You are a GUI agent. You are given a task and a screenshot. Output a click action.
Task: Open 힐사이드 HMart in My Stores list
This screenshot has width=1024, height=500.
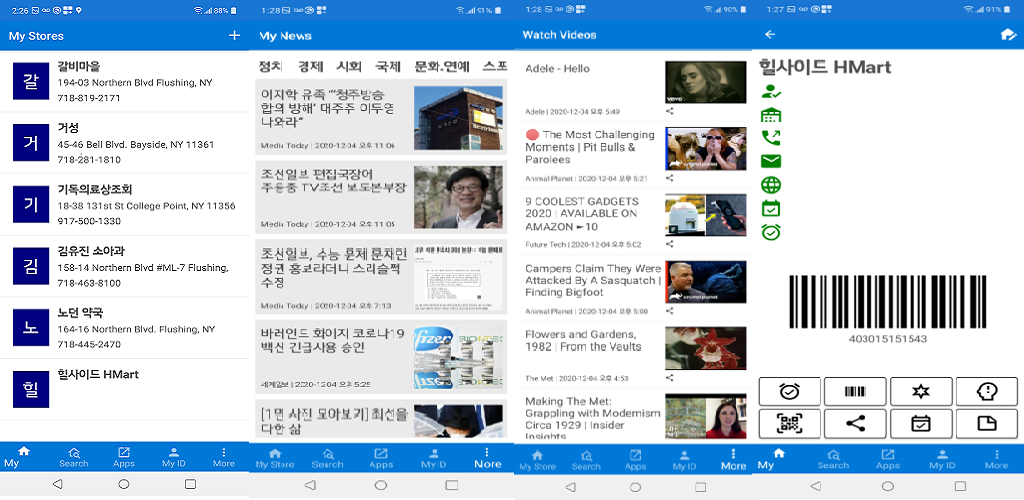point(124,389)
